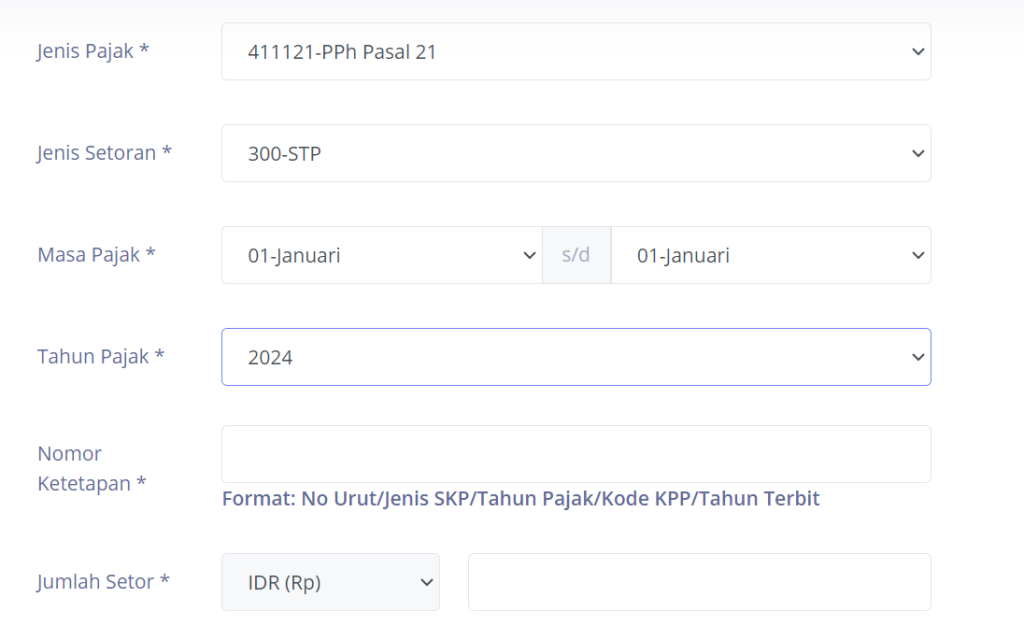Click inside the Nomor Ketetapan input field

point(576,453)
